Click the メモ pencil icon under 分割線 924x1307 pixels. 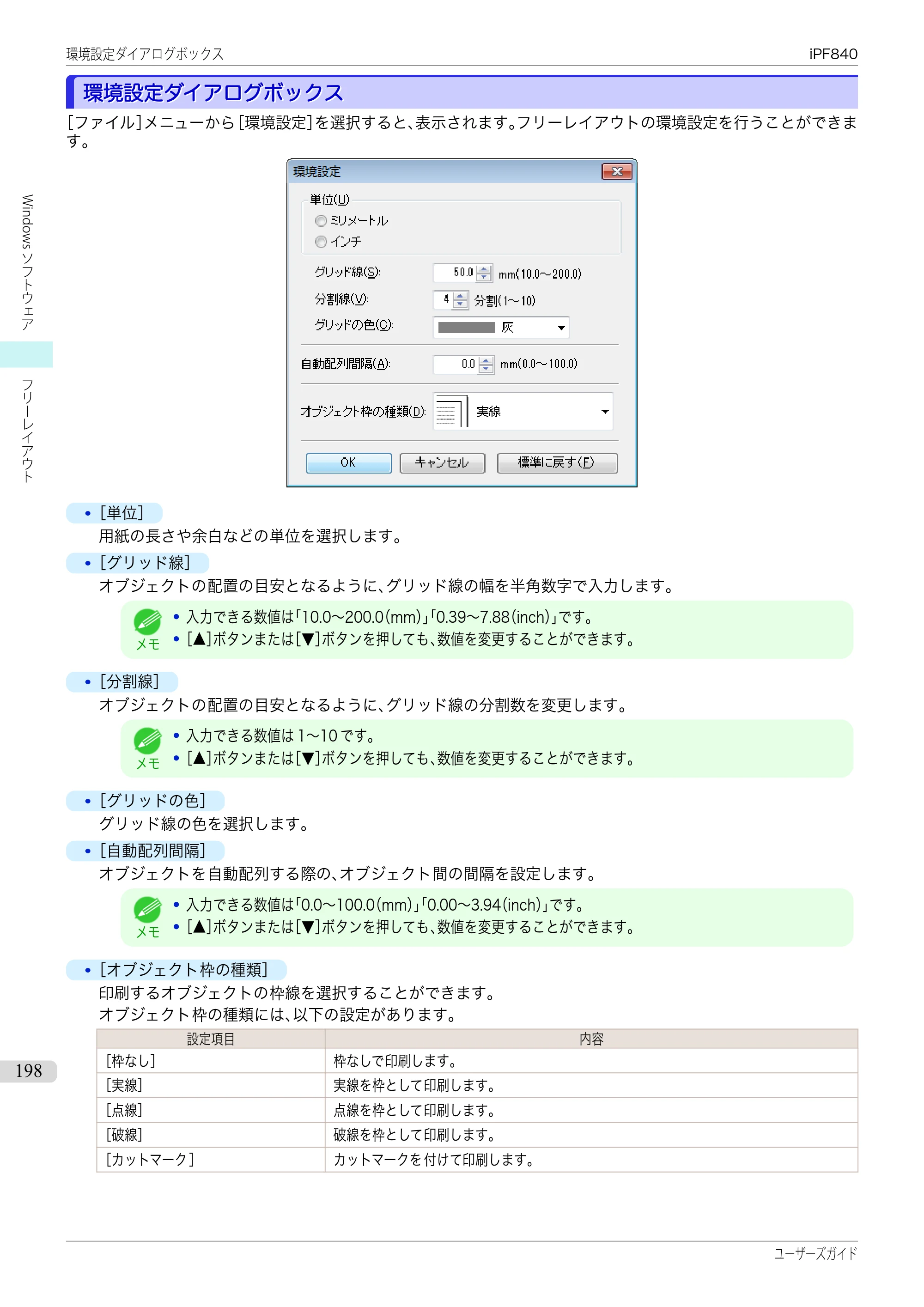pos(147,741)
